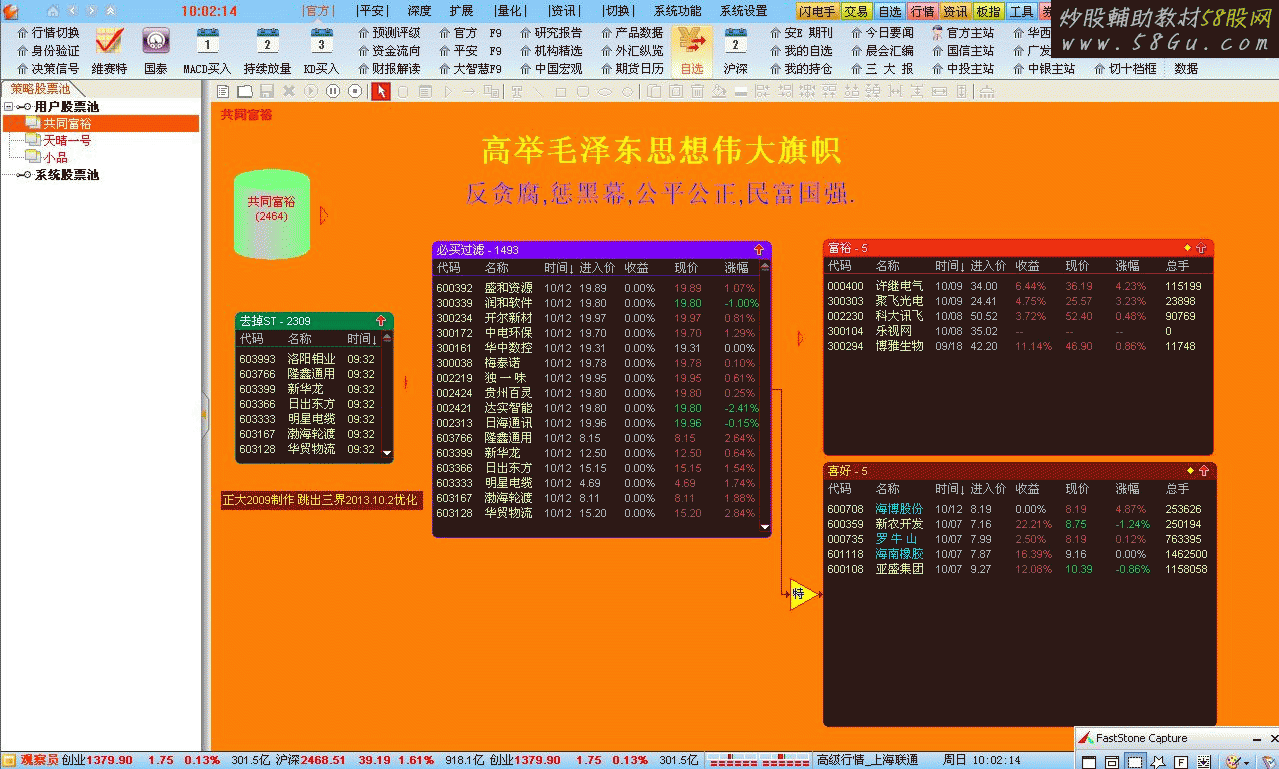Pause strategy with the pause button
This screenshot has height=769, width=1279.
tap(332, 91)
